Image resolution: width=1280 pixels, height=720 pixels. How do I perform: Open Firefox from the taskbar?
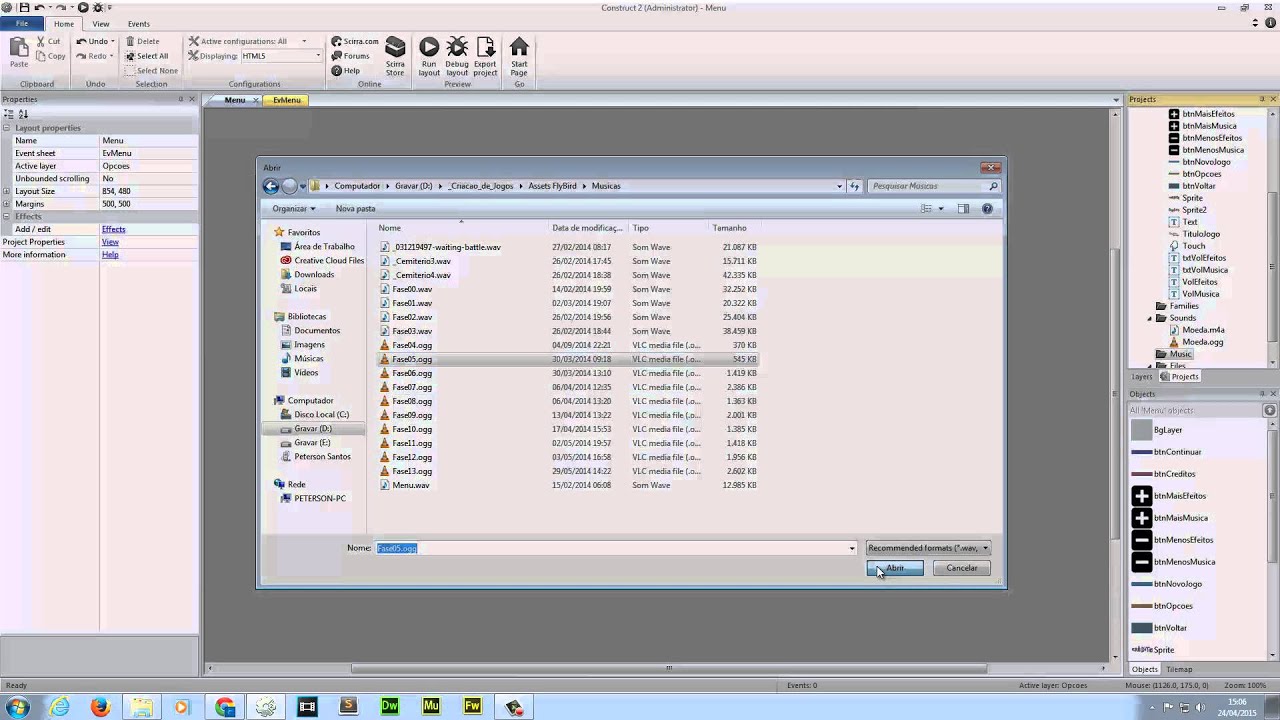100,707
